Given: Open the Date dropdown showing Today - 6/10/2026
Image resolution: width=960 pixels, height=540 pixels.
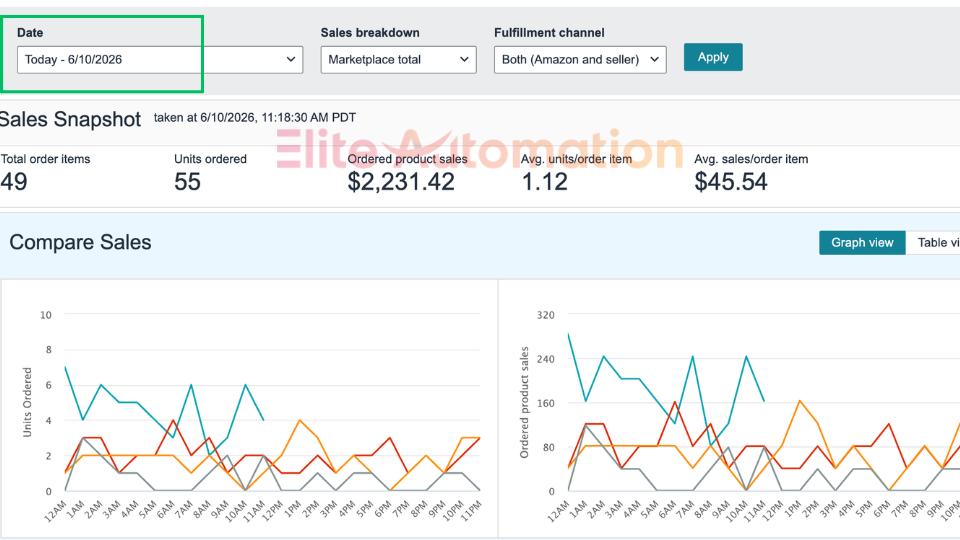Looking at the screenshot, I should point(160,60).
